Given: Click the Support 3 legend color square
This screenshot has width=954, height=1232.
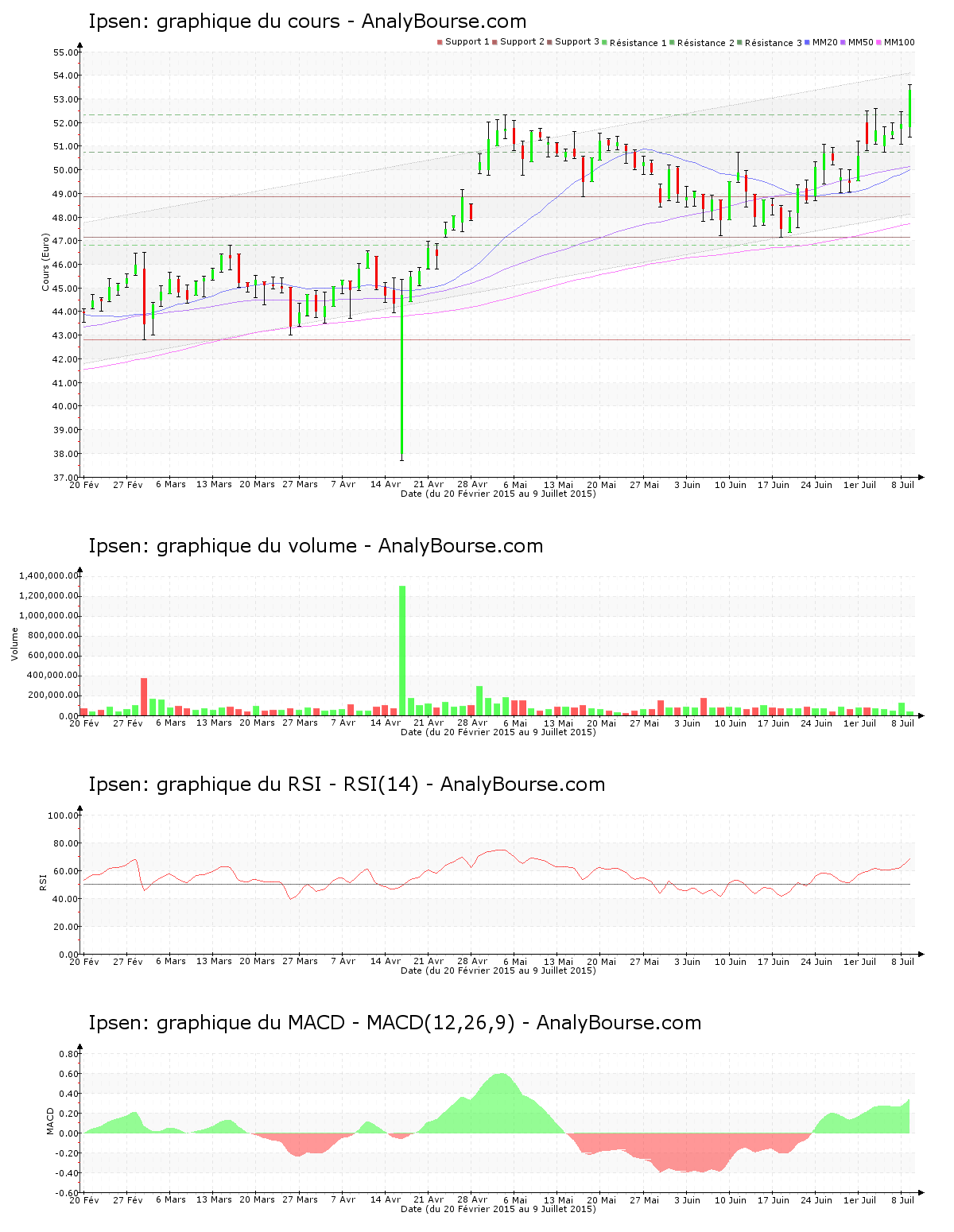Looking at the screenshot, I should click(549, 42).
